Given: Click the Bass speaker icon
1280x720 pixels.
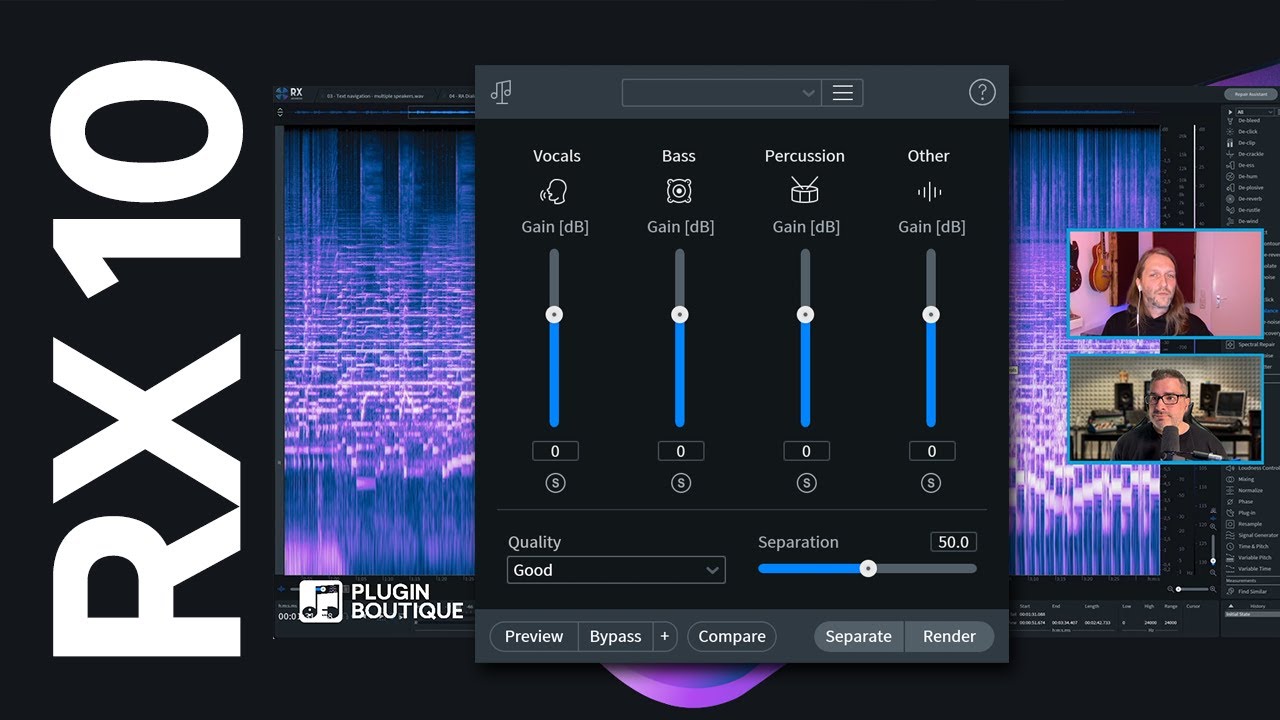Looking at the screenshot, I should coord(679,191).
